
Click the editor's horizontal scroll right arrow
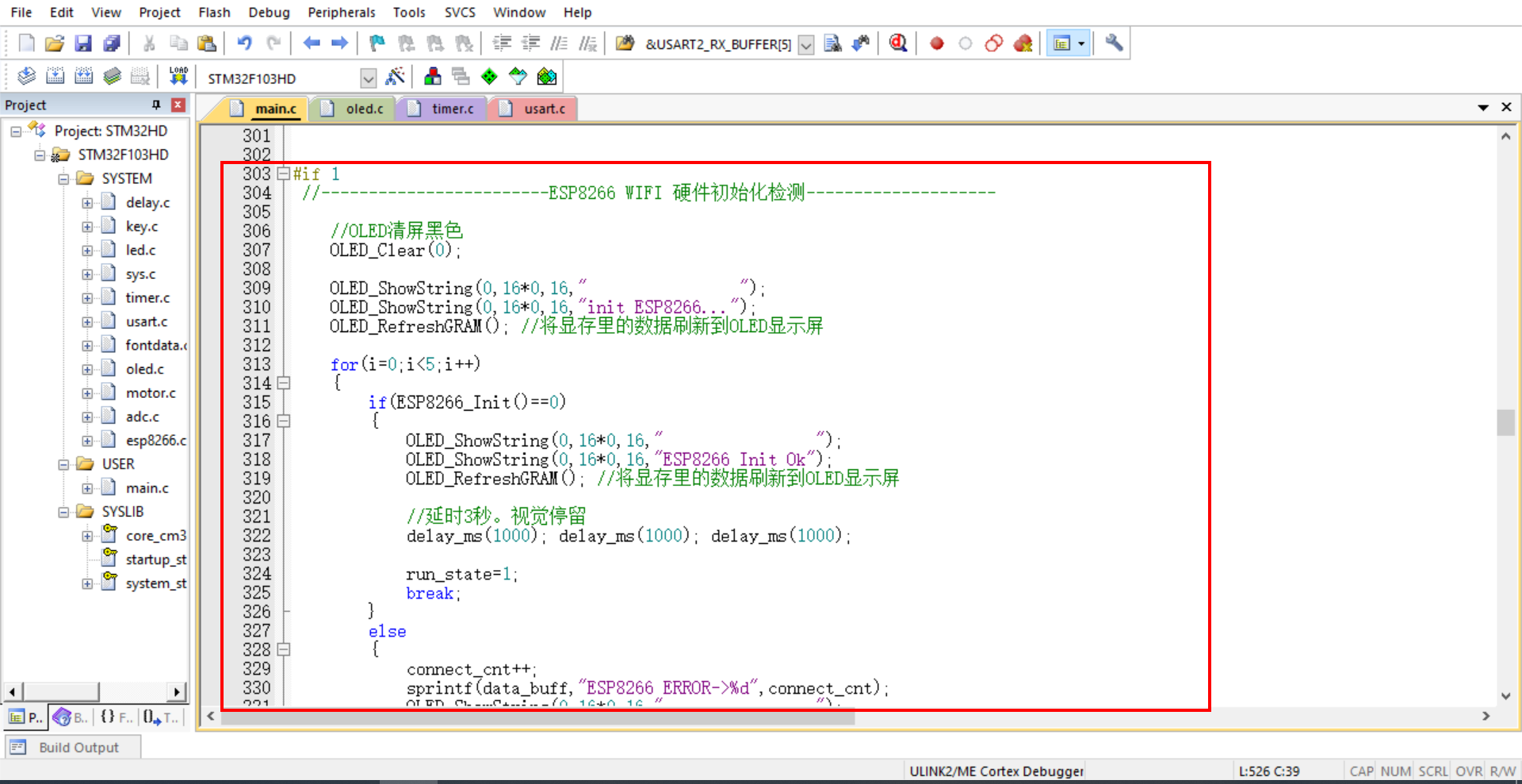coord(1486,716)
